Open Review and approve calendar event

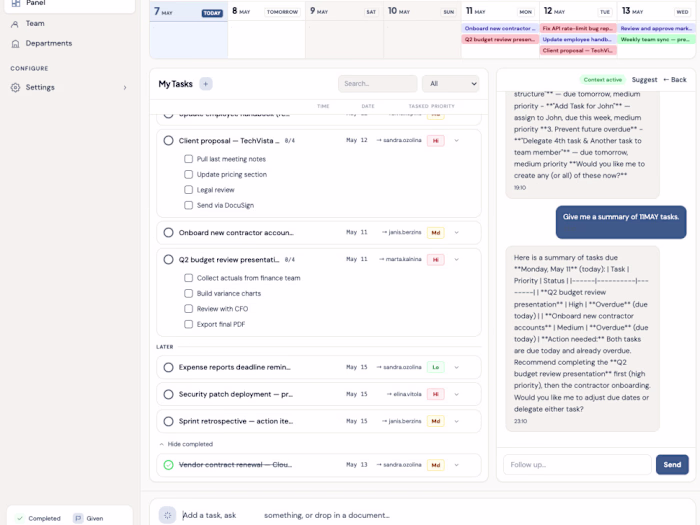click(x=656, y=28)
